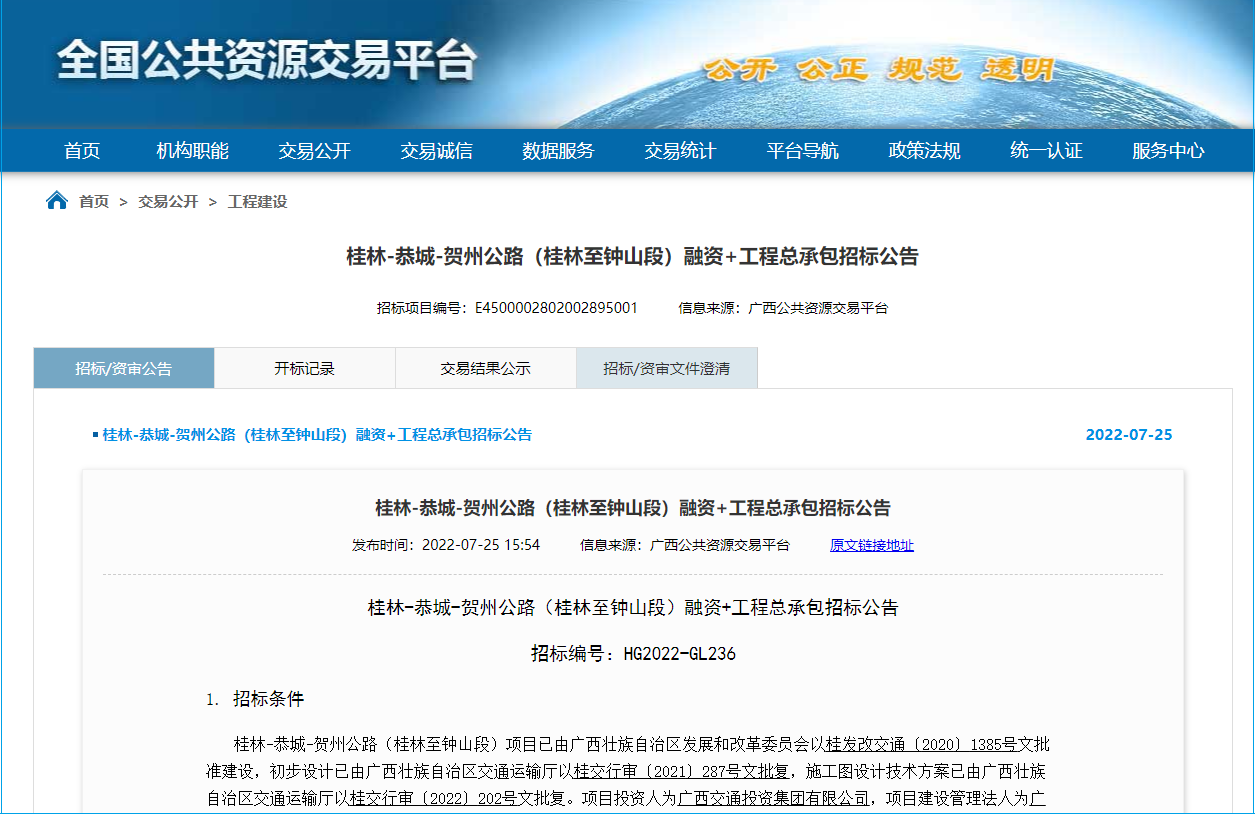Open 平台导航 menu item

[x=802, y=151]
